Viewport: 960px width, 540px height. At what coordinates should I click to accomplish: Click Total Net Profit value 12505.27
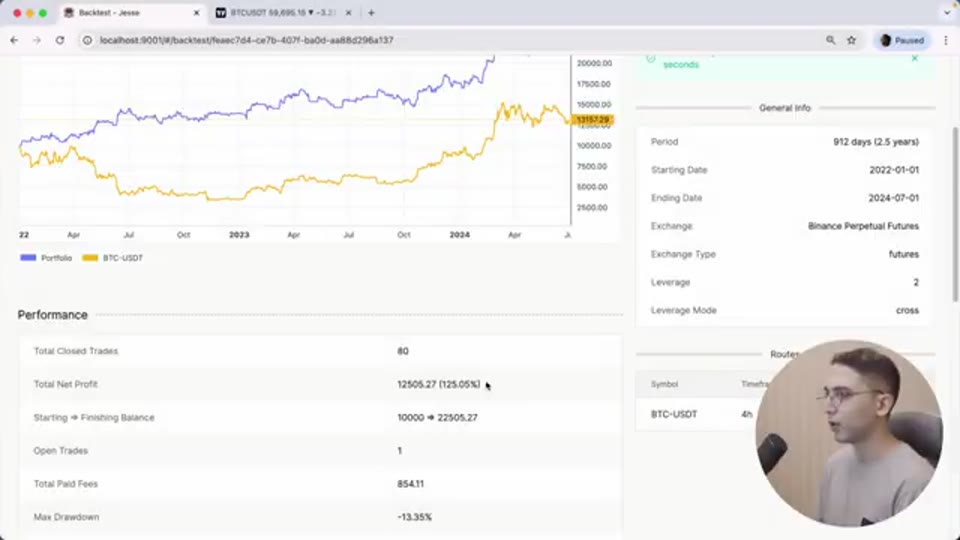tap(438, 384)
